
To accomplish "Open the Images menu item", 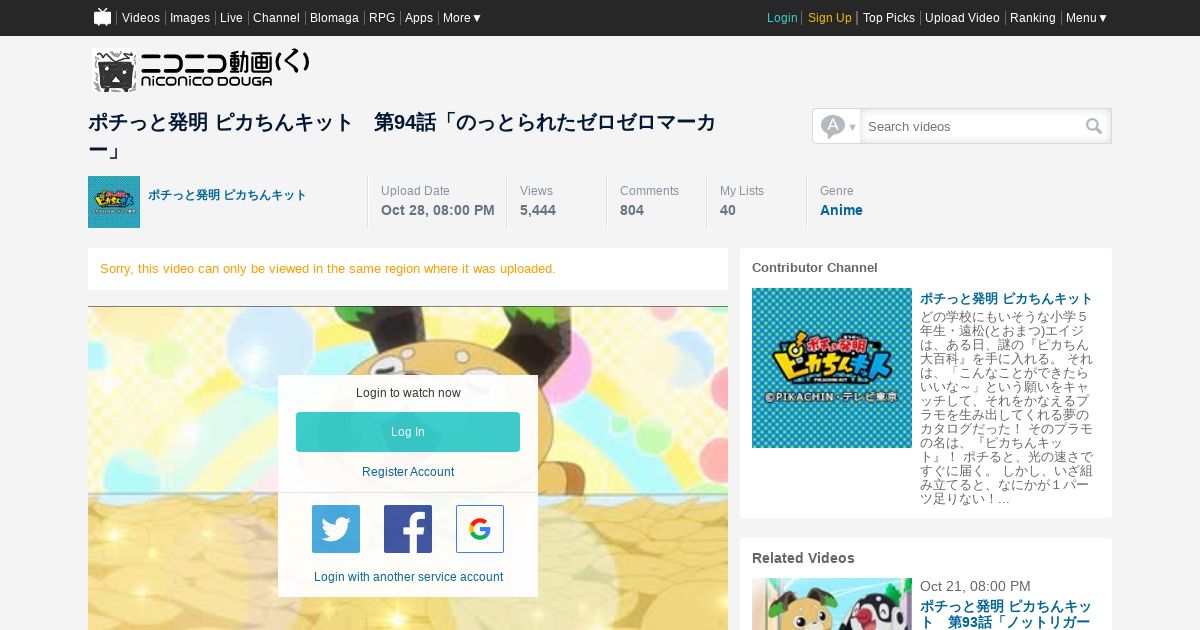I will (x=190, y=18).
